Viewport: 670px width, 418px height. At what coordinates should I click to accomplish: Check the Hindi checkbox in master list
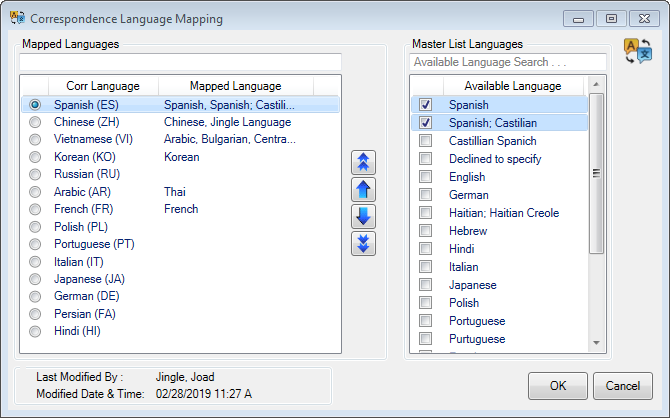click(426, 249)
